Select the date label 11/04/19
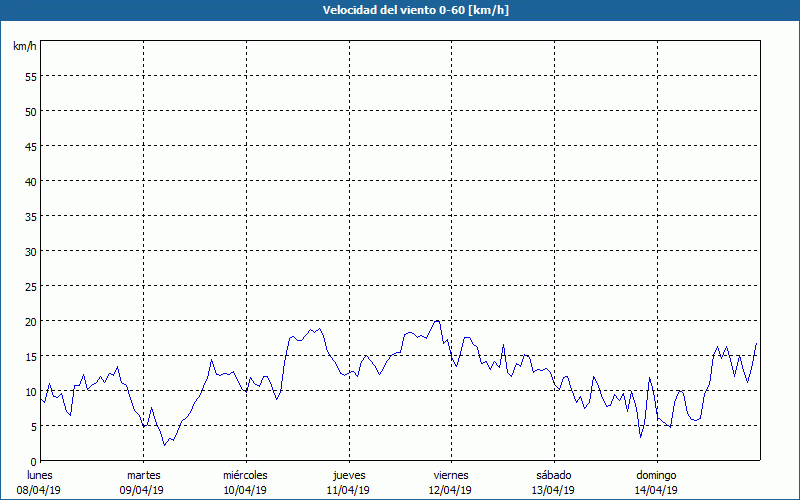 pos(348,490)
